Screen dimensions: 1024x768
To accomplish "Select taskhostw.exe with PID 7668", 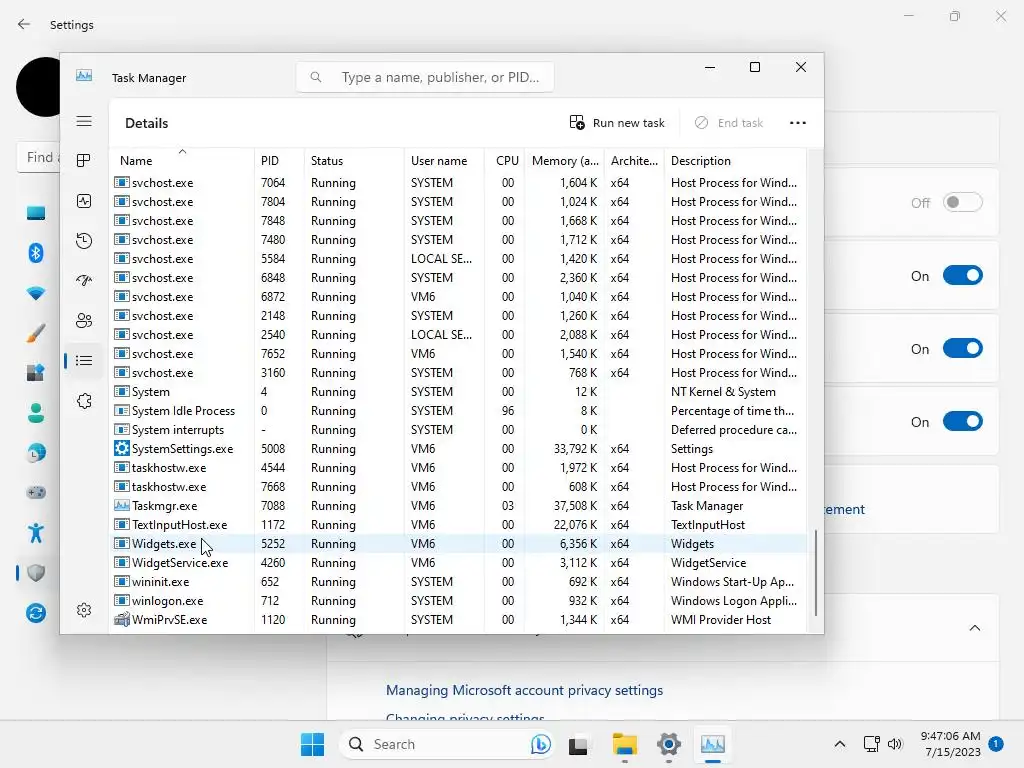I will pyautogui.click(x=459, y=487).
